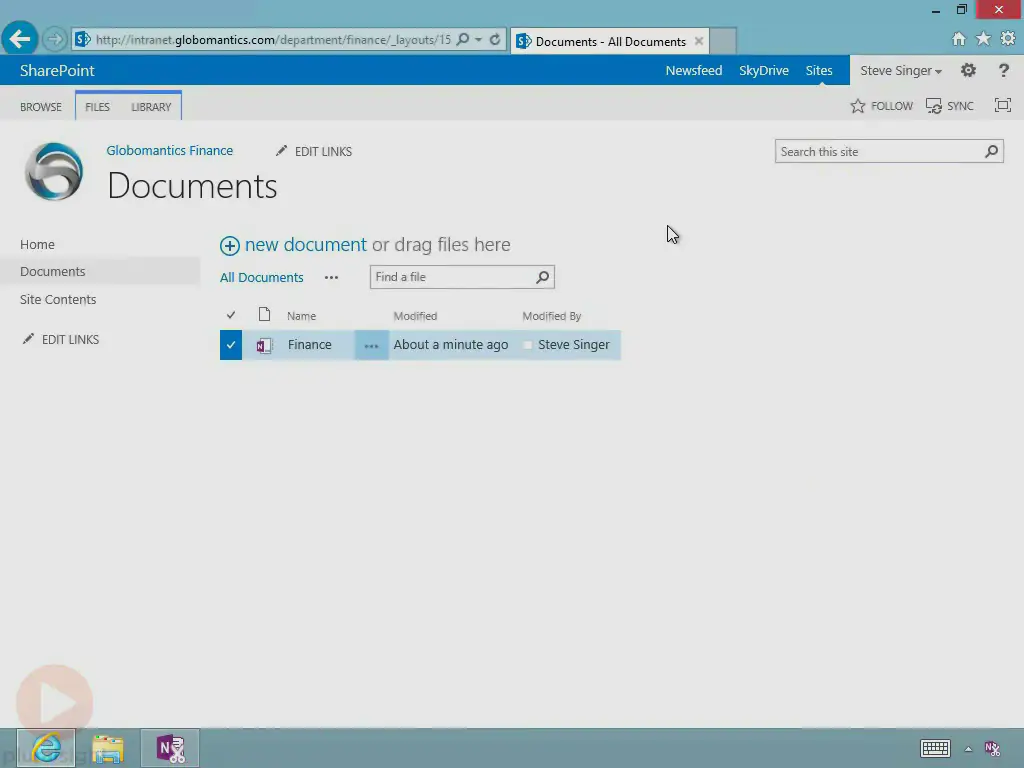Uncheck the Finance row checkbox

click(x=231, y=345)
